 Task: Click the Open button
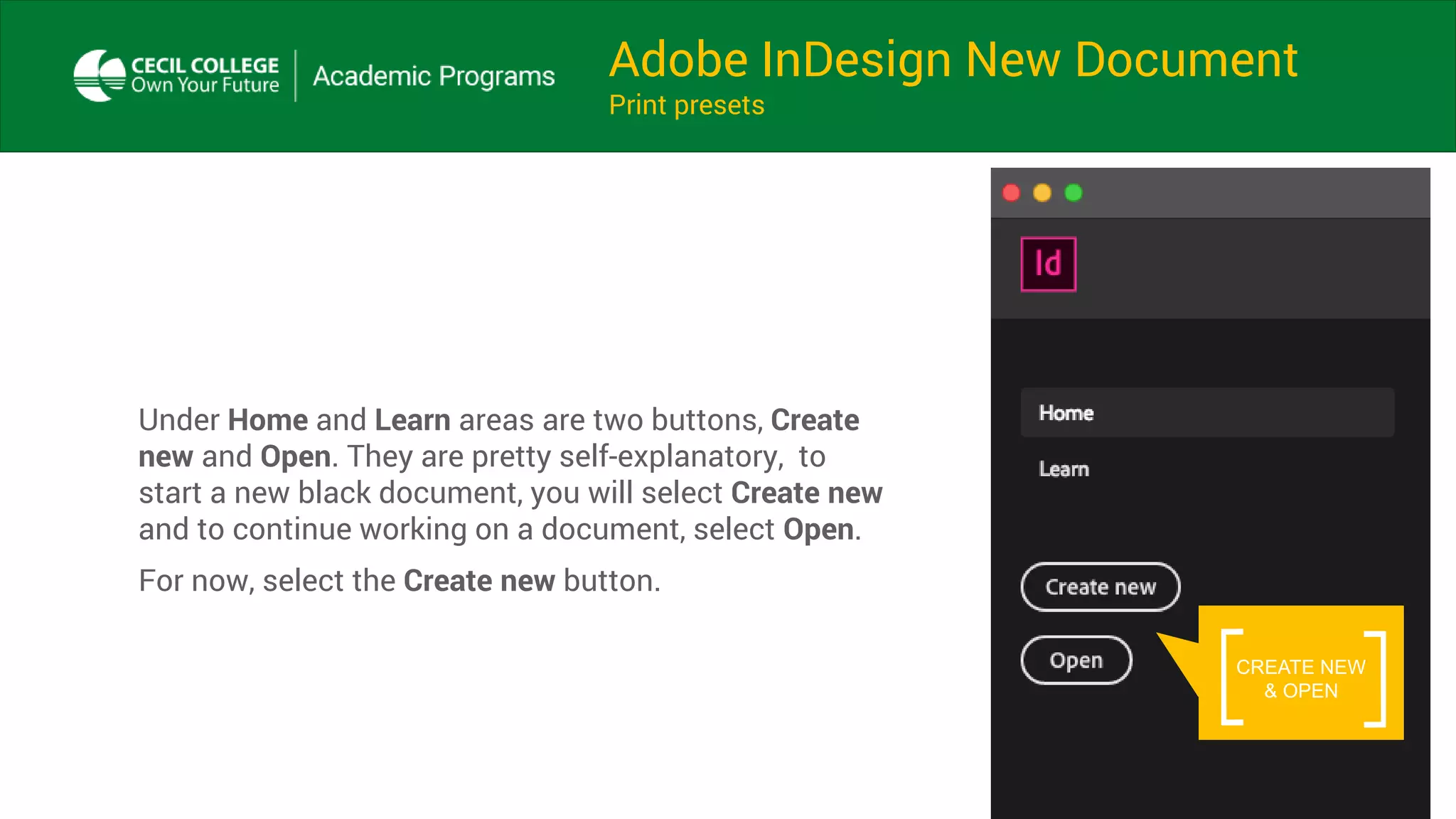click(x=1076, y=660)
